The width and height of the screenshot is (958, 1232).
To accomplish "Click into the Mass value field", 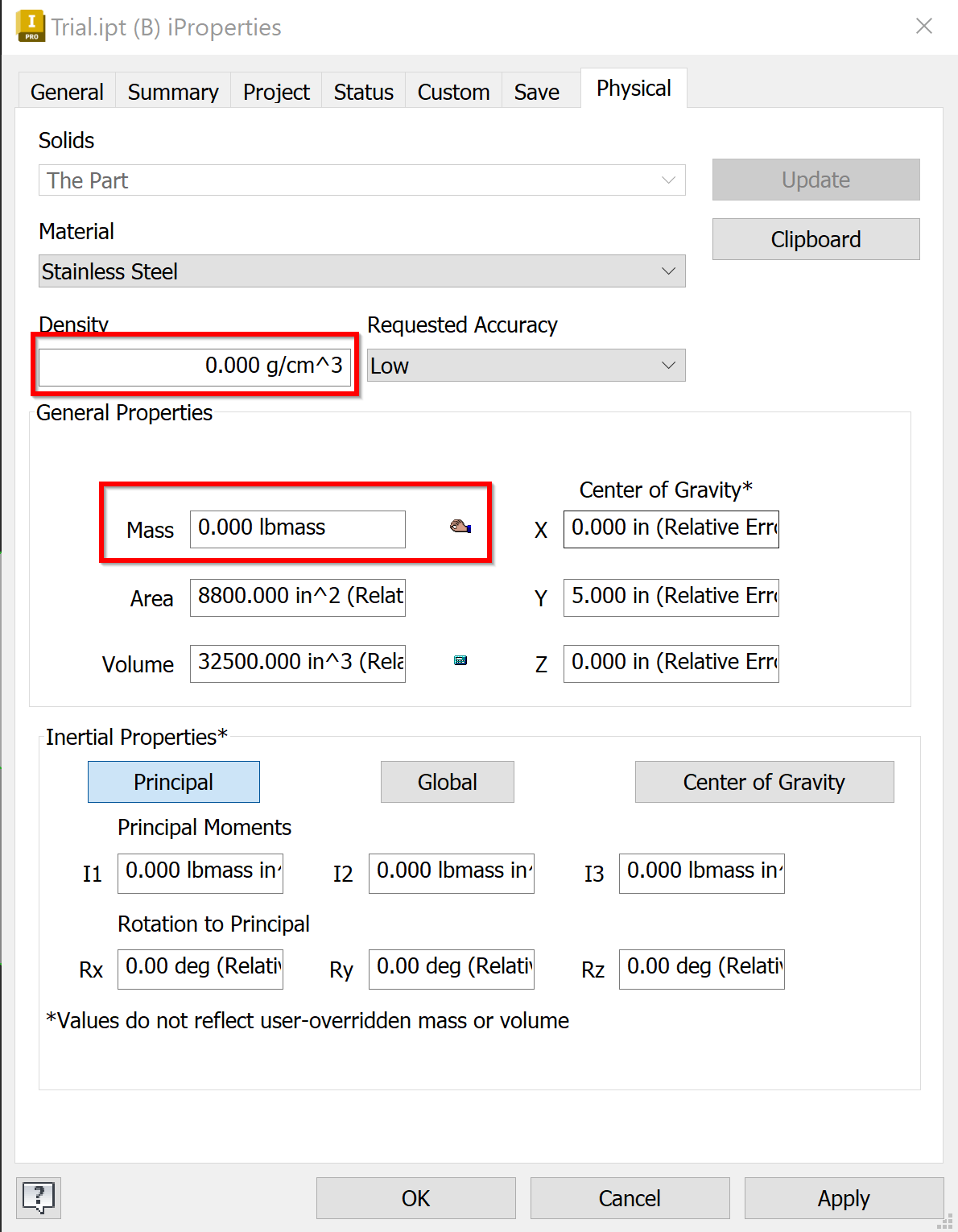I will pyautogui.click(x=297, y=528).
